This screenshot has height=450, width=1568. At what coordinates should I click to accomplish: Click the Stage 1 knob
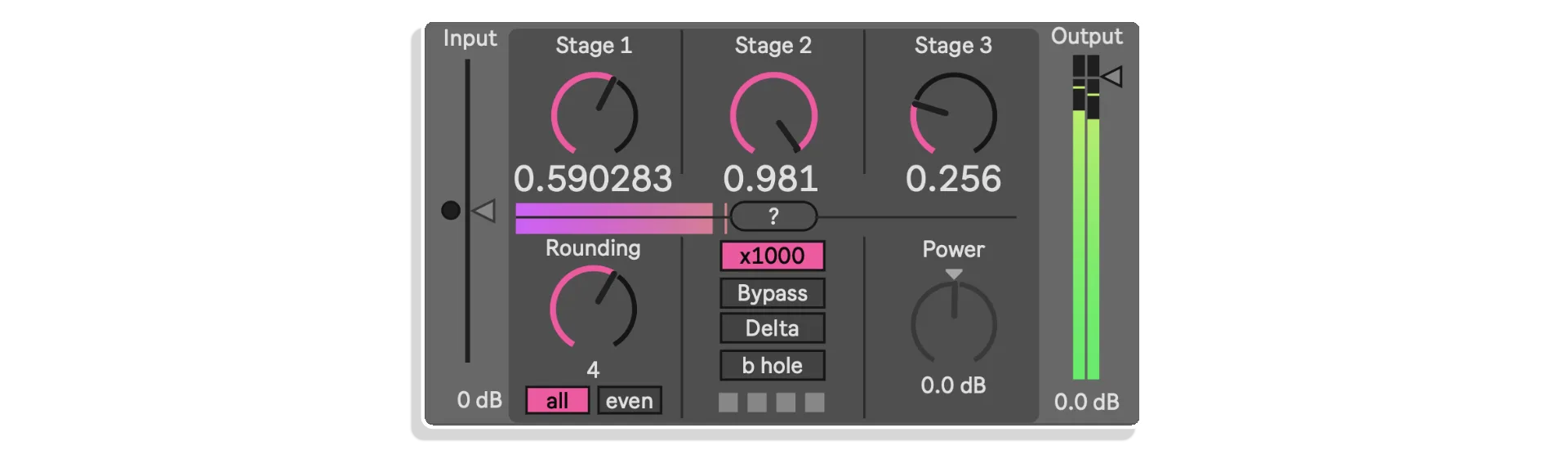click(595, 114)
